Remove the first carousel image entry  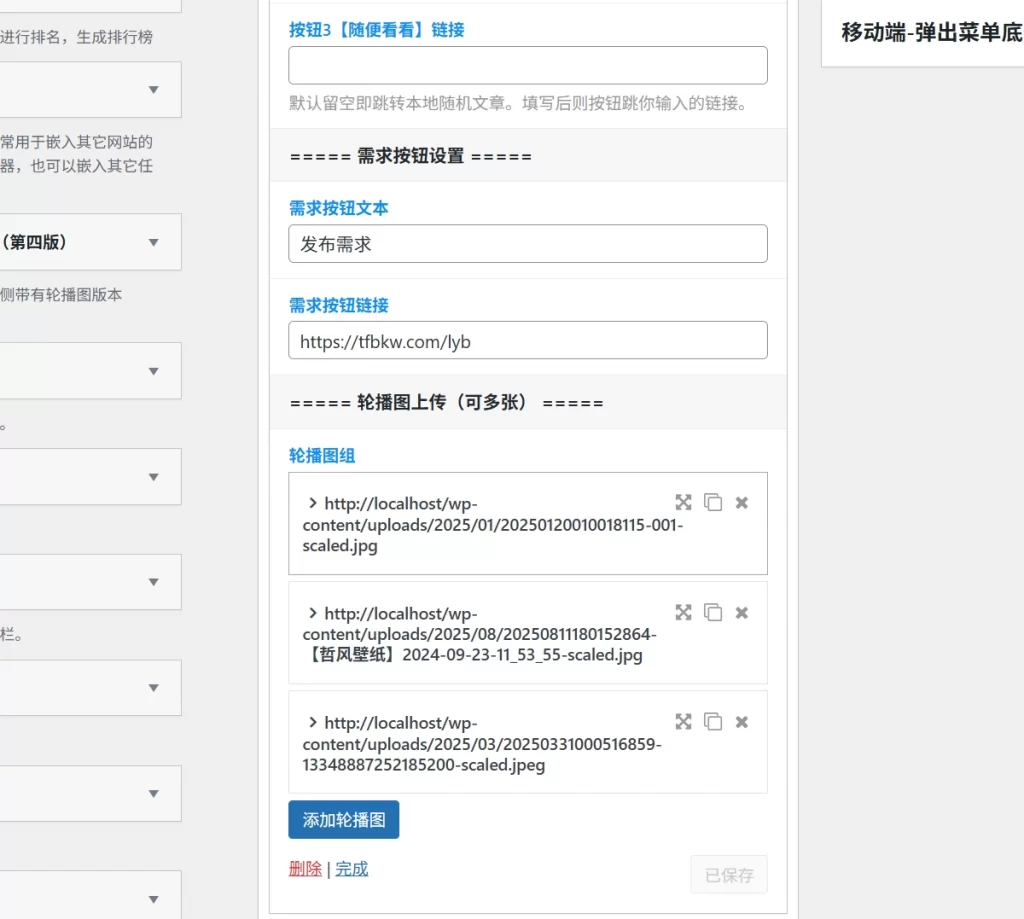(x=741, y=502)
